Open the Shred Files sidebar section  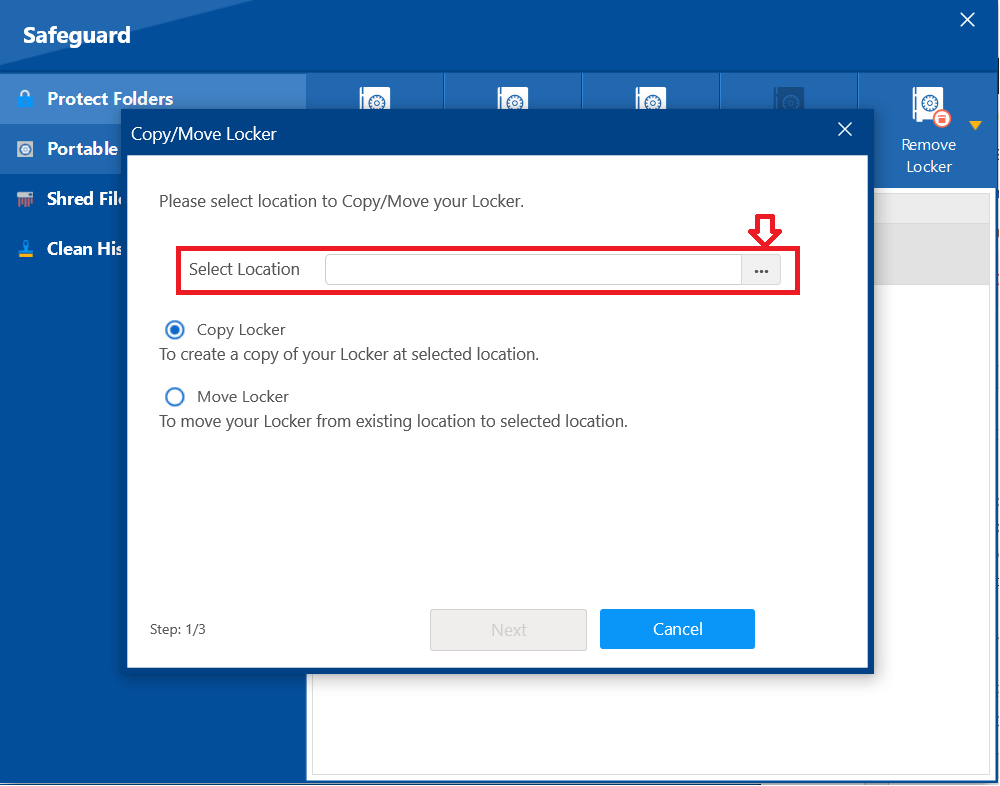61,199
